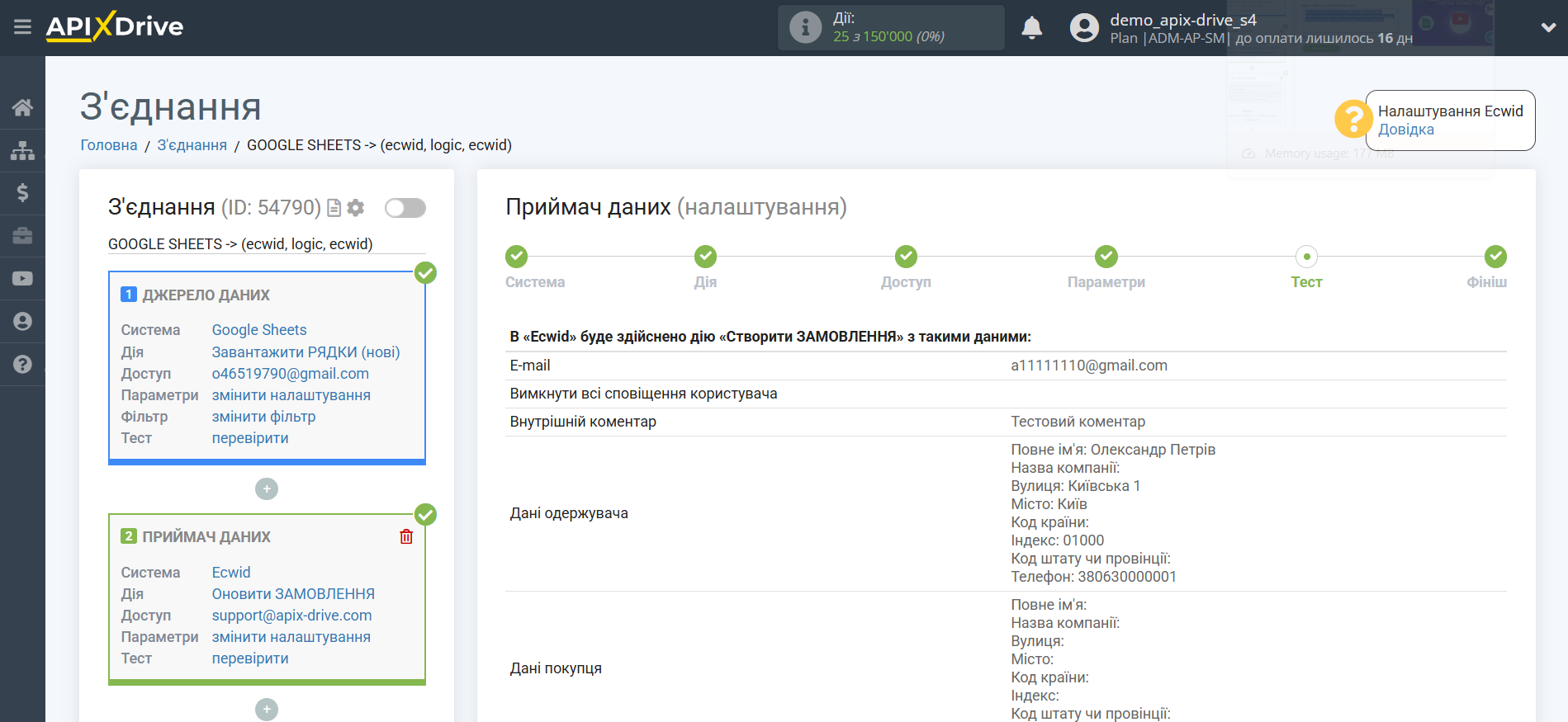Click змінити фільтр link
The height and width of the screenshot is (722, 1568).
coord(263,417)
